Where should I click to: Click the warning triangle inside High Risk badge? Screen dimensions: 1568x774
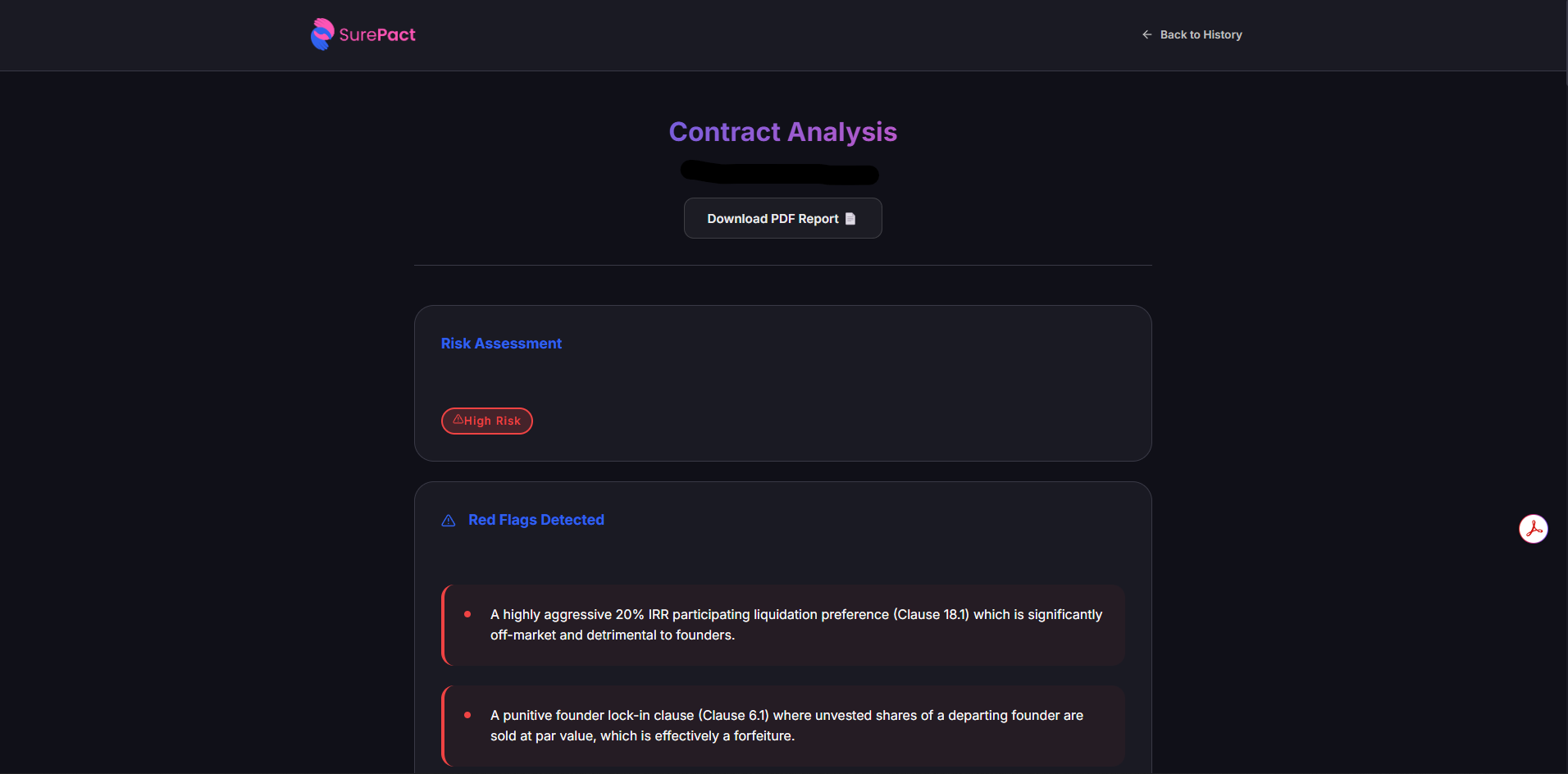coord(458,420)
